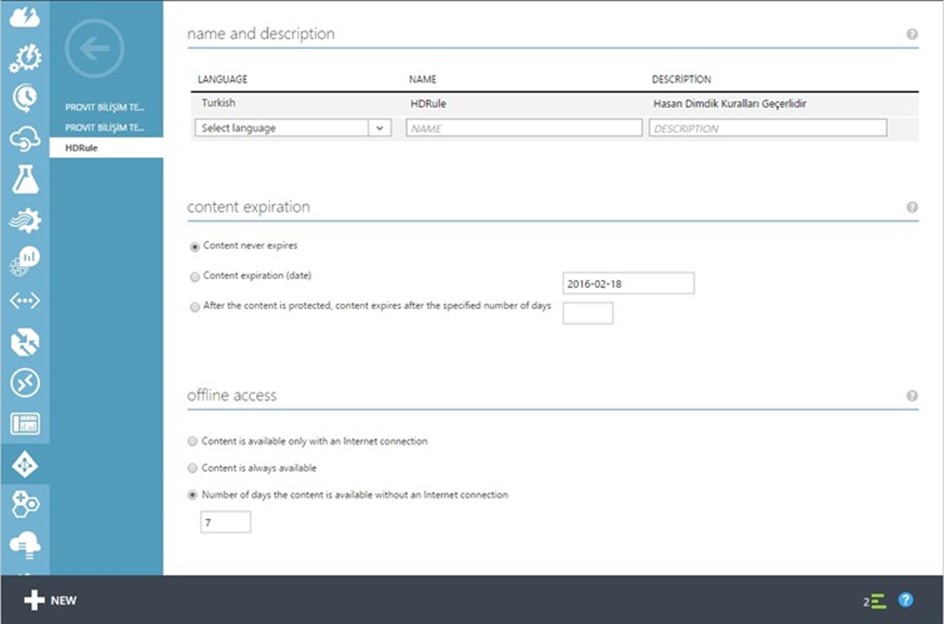
Task: Open the Machine Learning flask sidebar icon
Action: coord(25,179)
